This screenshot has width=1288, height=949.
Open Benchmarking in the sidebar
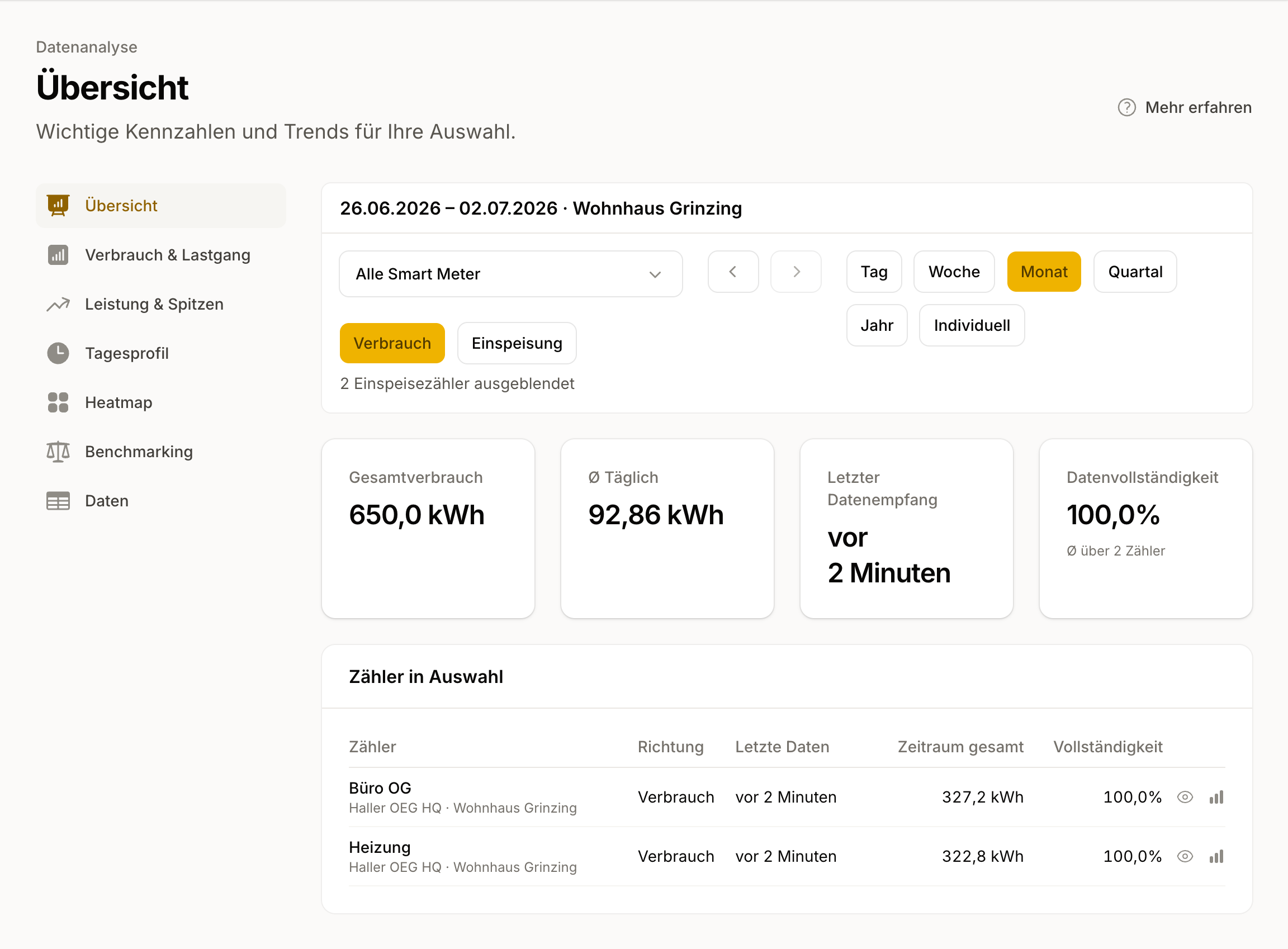(161, 452)
